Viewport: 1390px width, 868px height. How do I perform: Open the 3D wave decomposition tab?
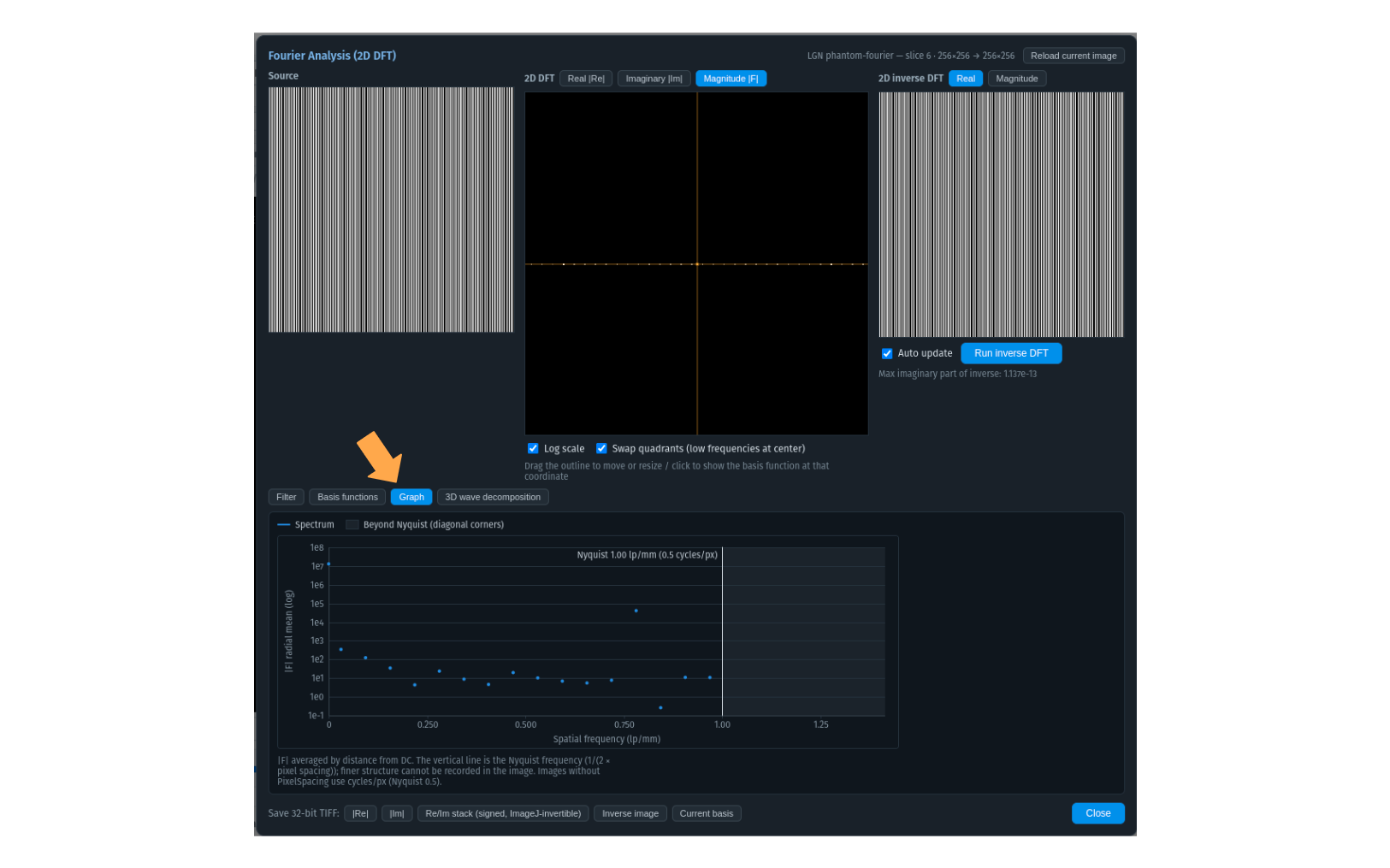(493, 497)
